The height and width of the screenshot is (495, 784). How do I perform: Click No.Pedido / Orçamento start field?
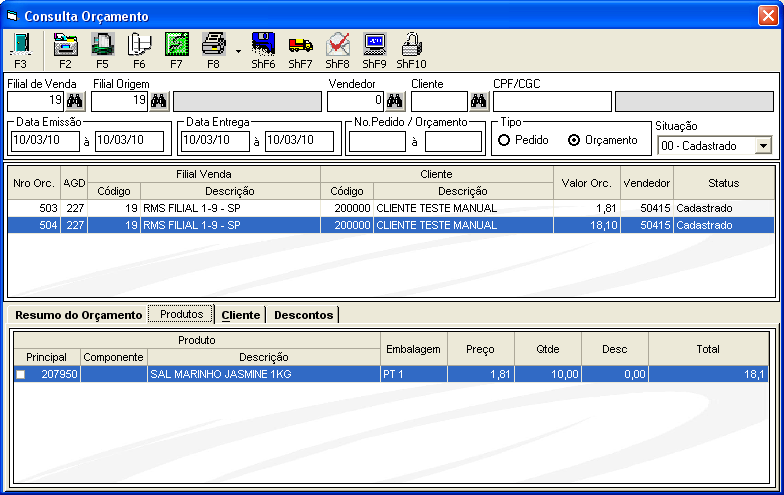point(378,142)
